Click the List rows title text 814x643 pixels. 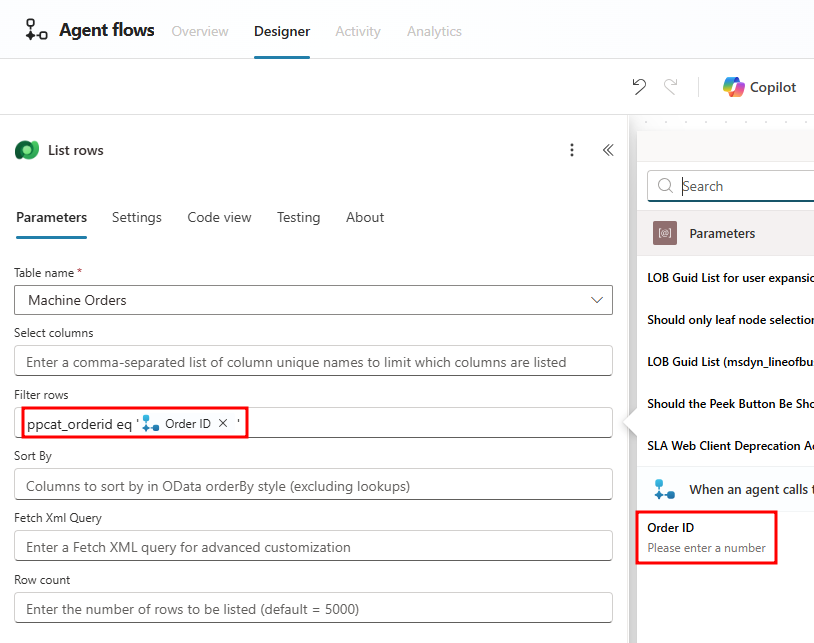click(76, 151)
